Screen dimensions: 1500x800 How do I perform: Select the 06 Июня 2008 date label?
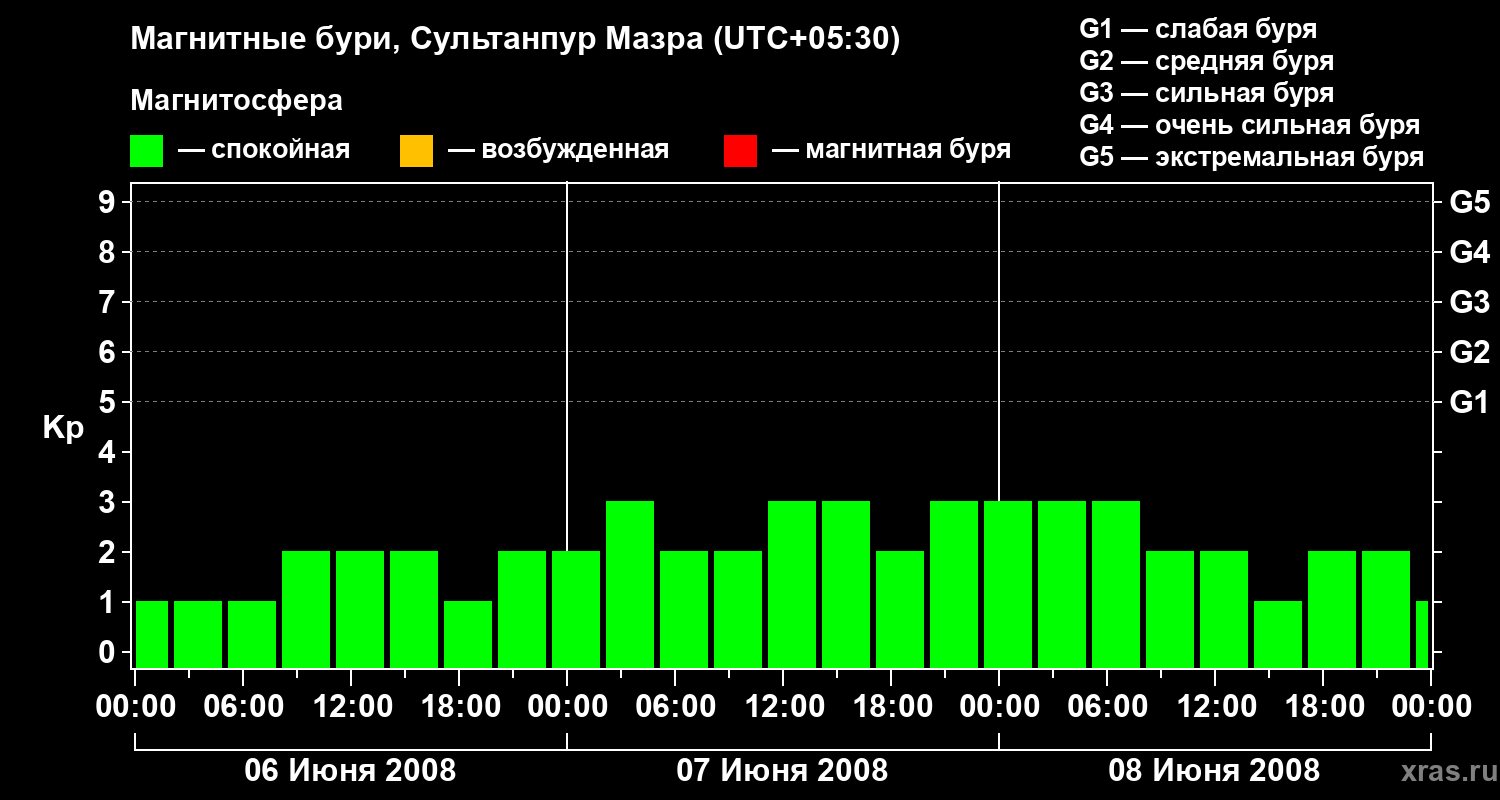[x=350, y=771]
